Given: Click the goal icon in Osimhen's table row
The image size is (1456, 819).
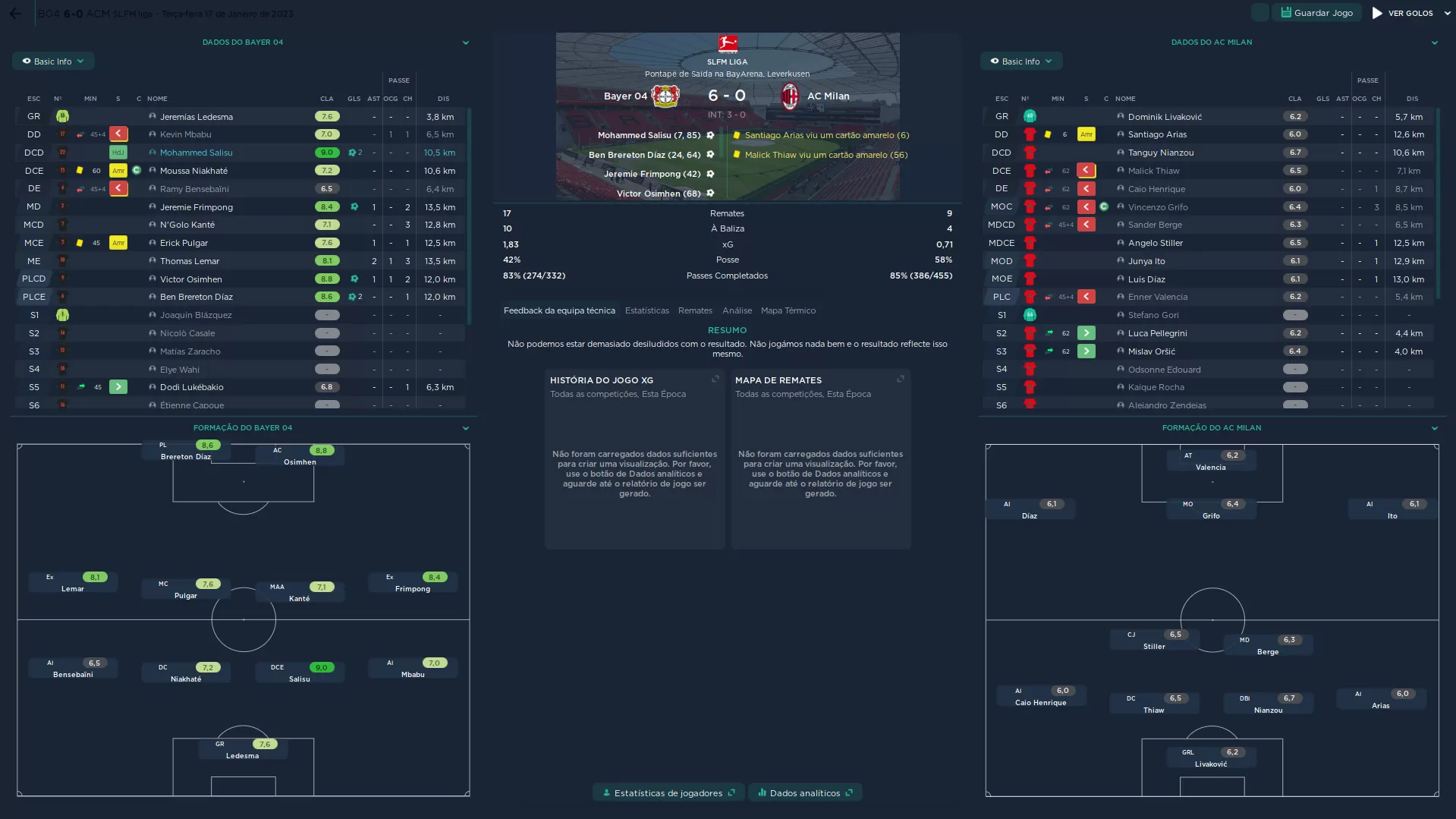Looking at the screenshot, I should coord(354,279).
